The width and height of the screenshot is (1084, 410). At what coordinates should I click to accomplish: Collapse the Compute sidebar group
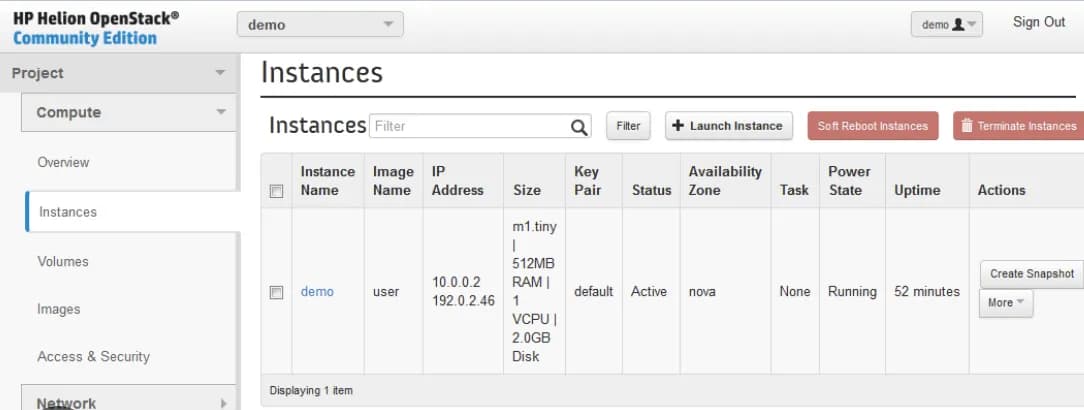pos(129,112)
